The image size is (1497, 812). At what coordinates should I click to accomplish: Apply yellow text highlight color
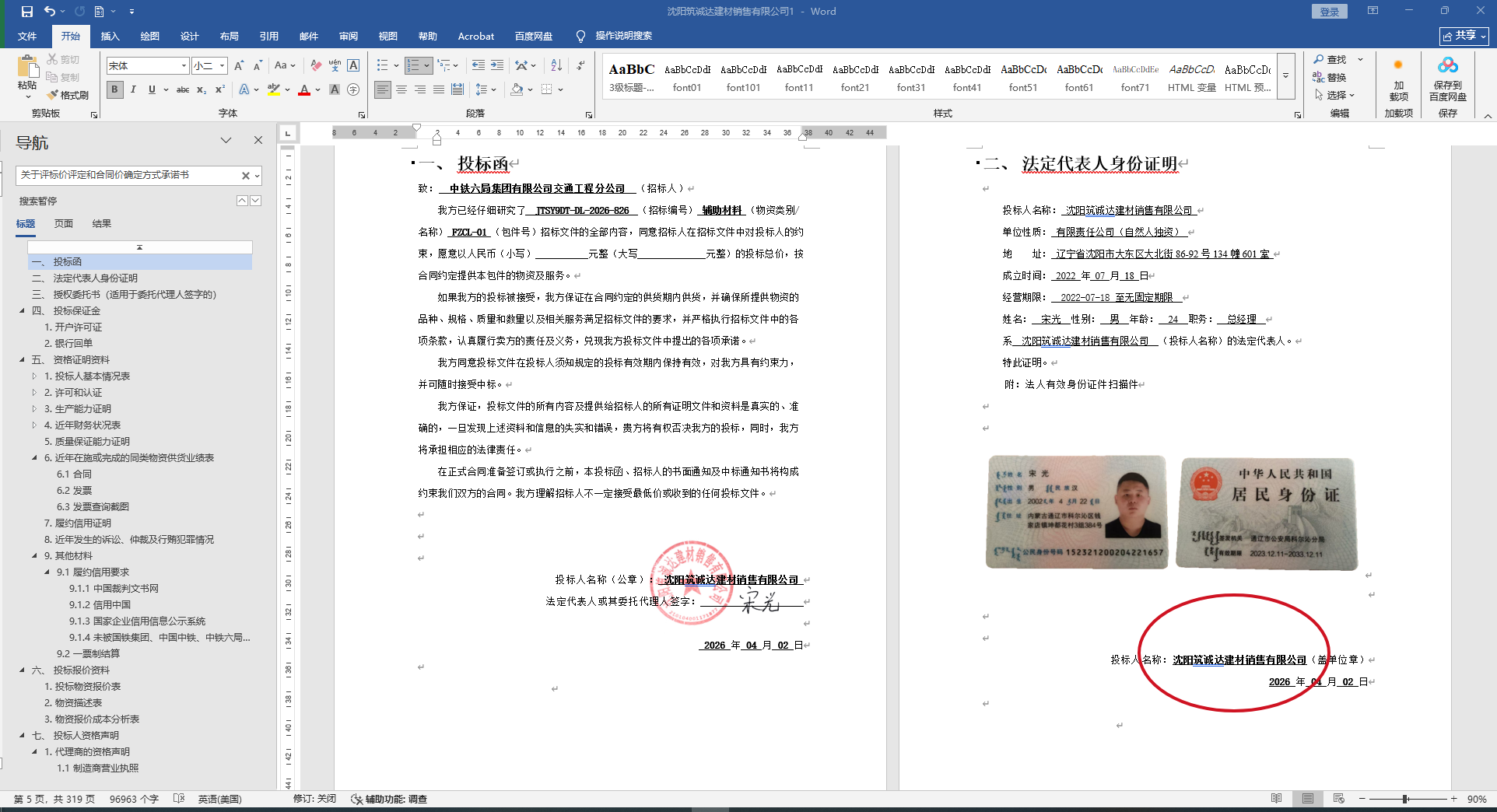[273, 89]
